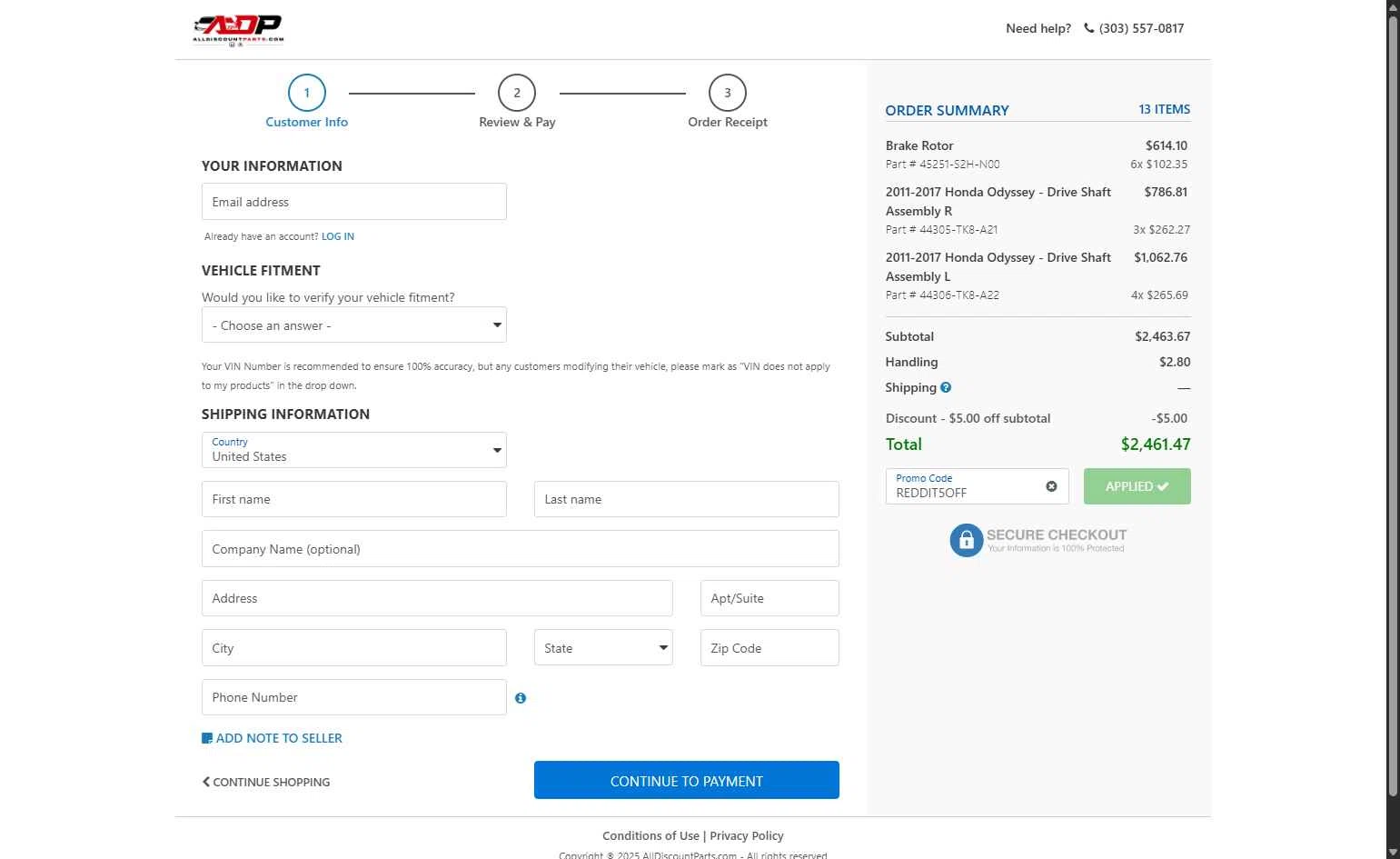This screenshot has width=1400, height=859.
Task: Open Privacy Policy link
Action: point(747,835)
